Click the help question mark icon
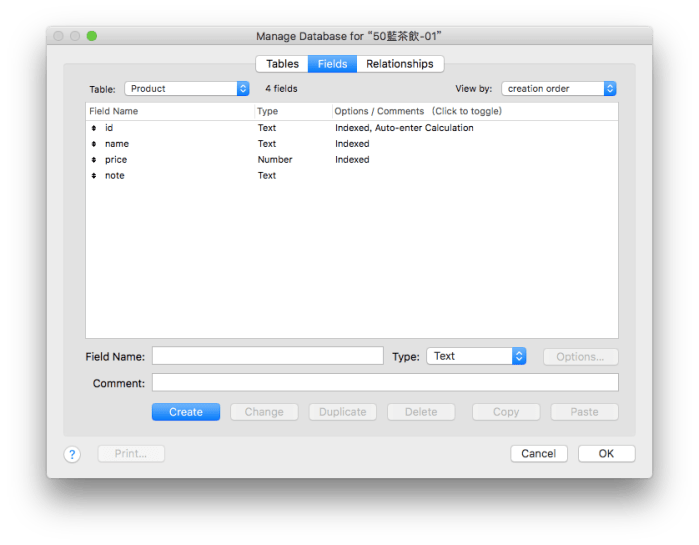The width and height of the screenshot is (699, 545). [72, 454]
